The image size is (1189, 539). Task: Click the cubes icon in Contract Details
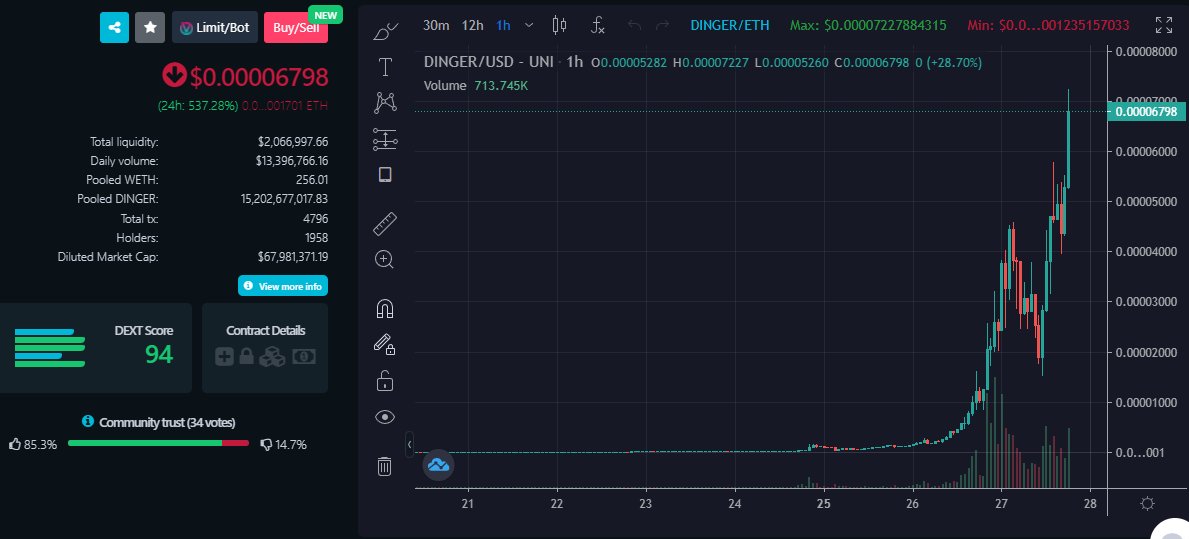pyautogui.click(x=272, y=356)
